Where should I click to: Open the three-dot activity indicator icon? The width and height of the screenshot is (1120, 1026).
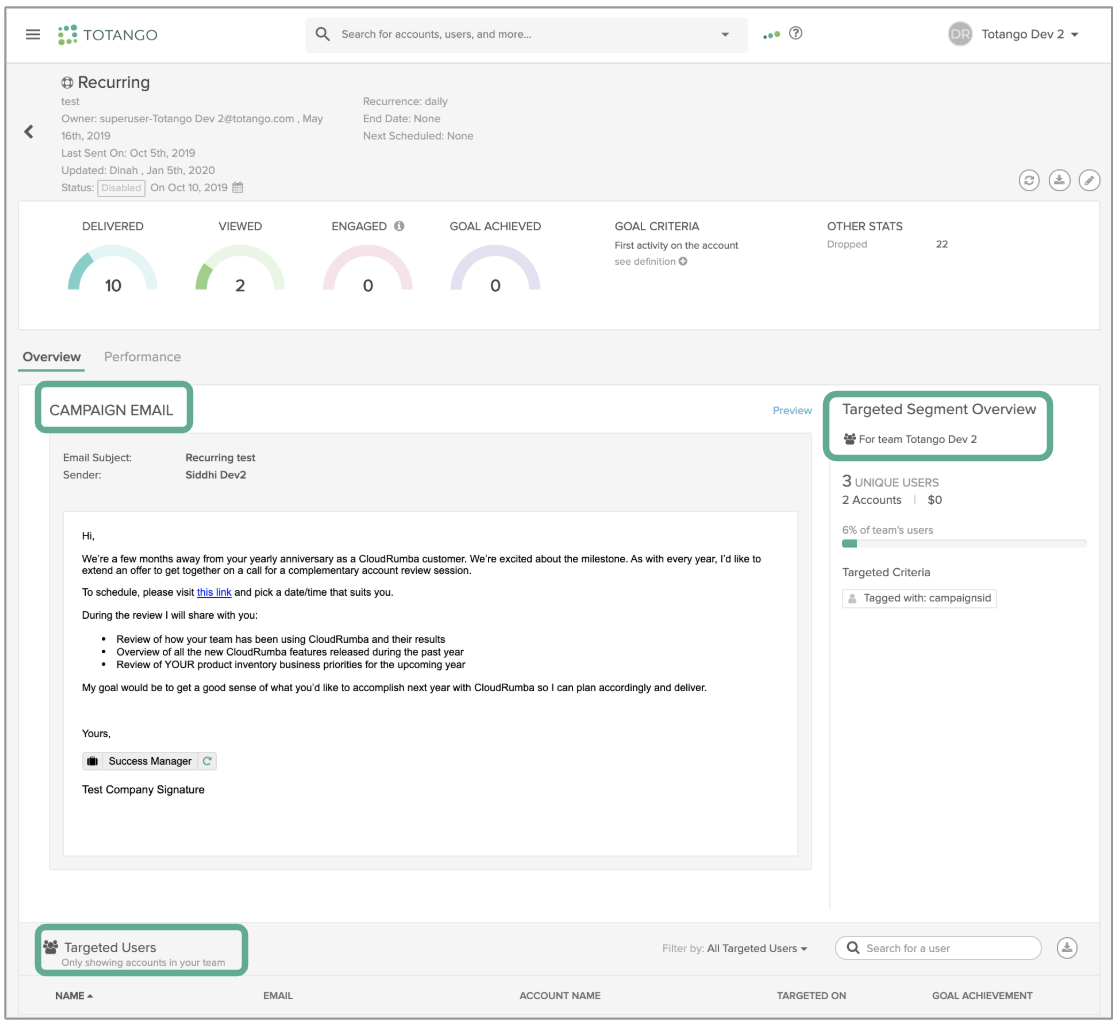click(x=771, y=34)
